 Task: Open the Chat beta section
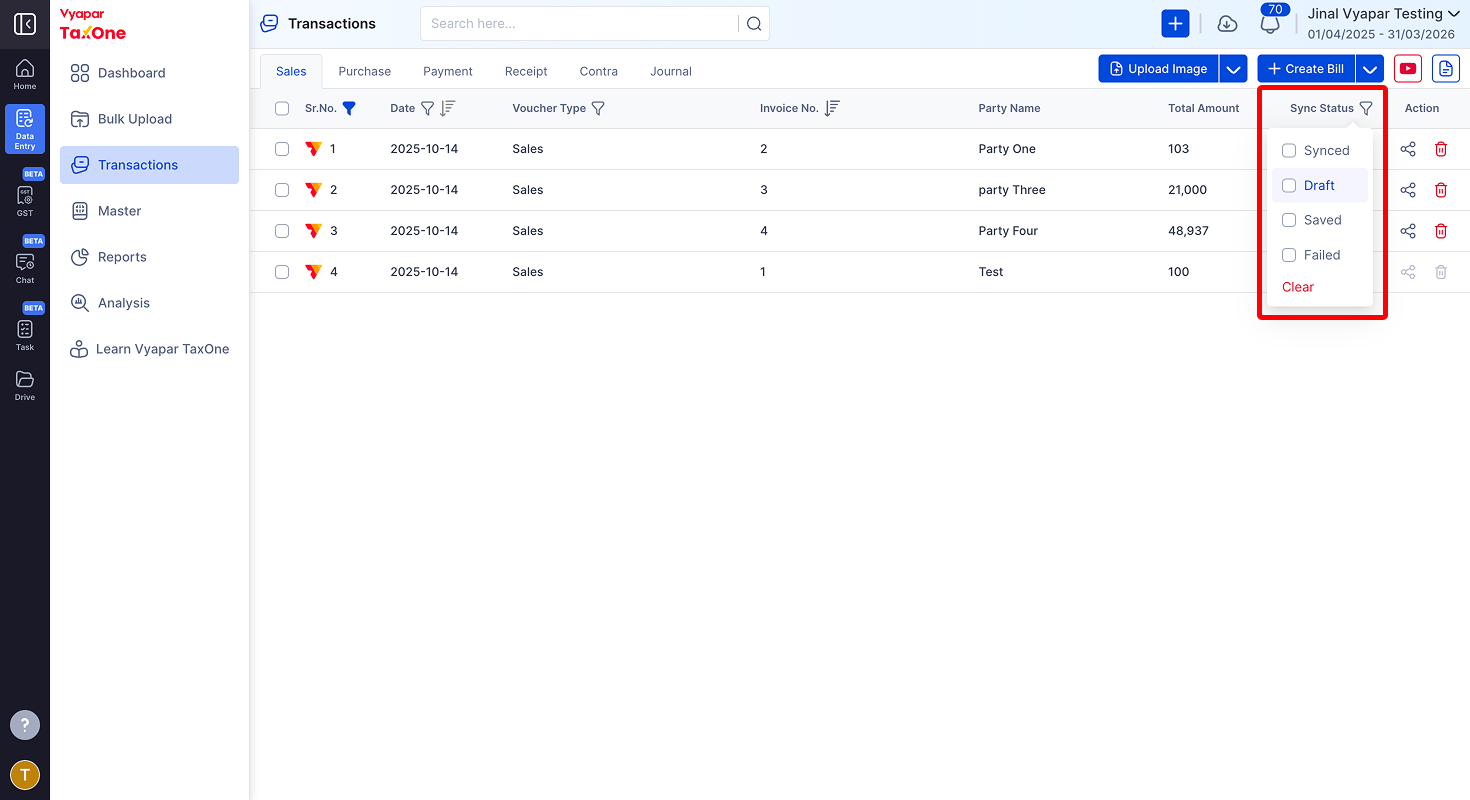tap(25, 262)
